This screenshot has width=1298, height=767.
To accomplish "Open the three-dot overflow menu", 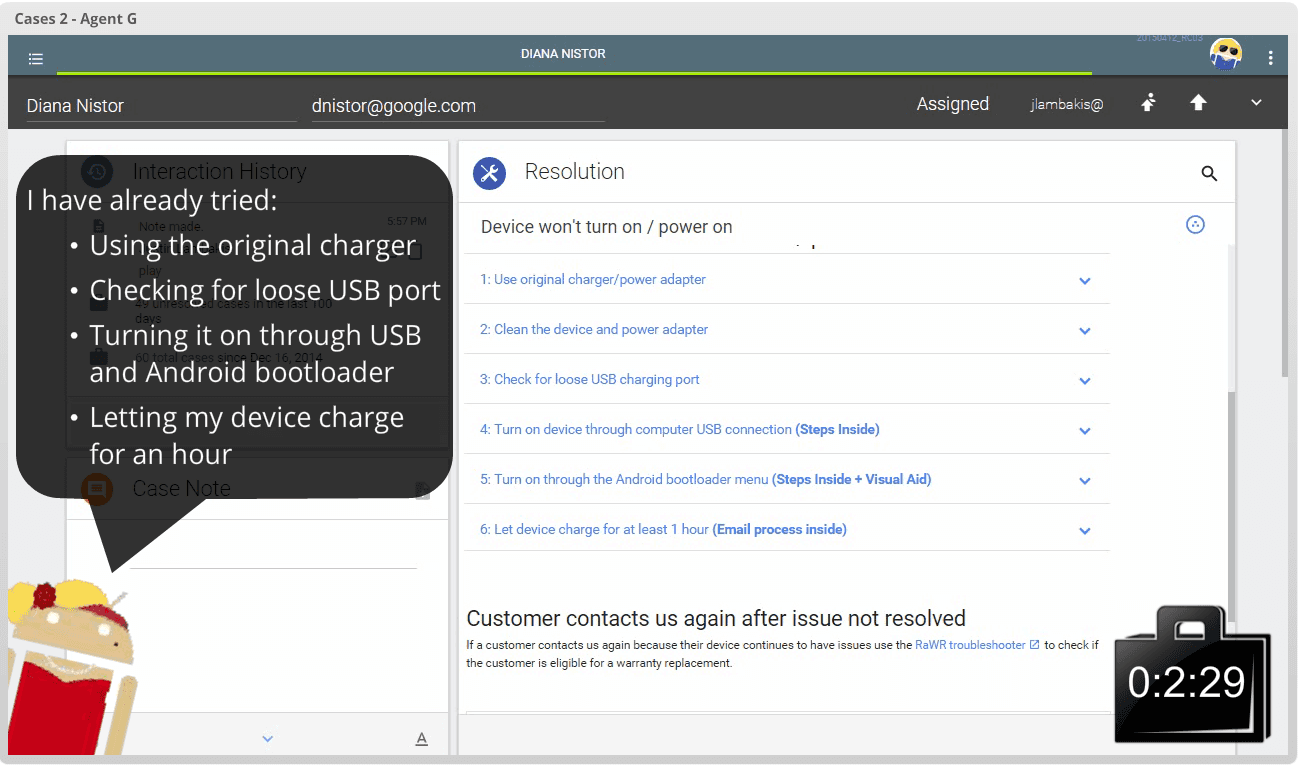I will [1270, 58].
